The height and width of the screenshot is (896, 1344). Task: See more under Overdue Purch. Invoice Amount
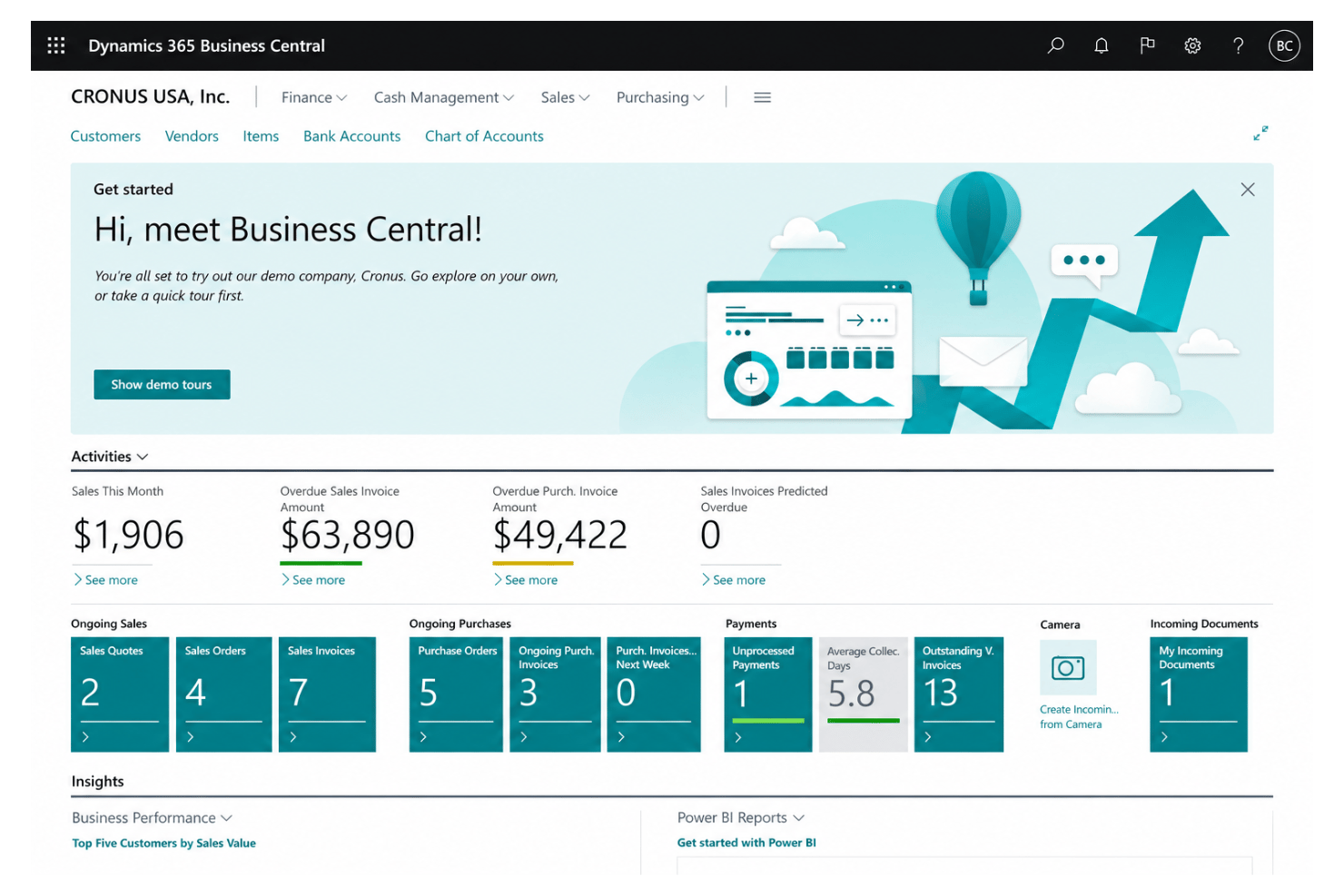526,580
